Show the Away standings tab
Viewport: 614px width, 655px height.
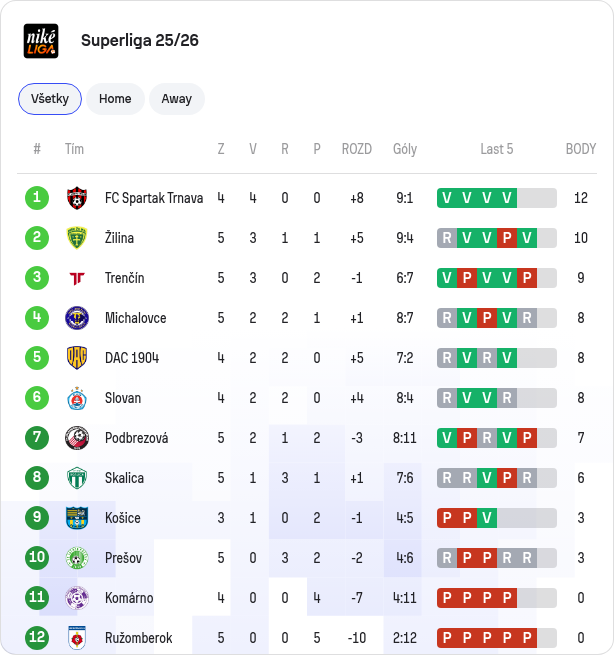(x=177, y=99)
